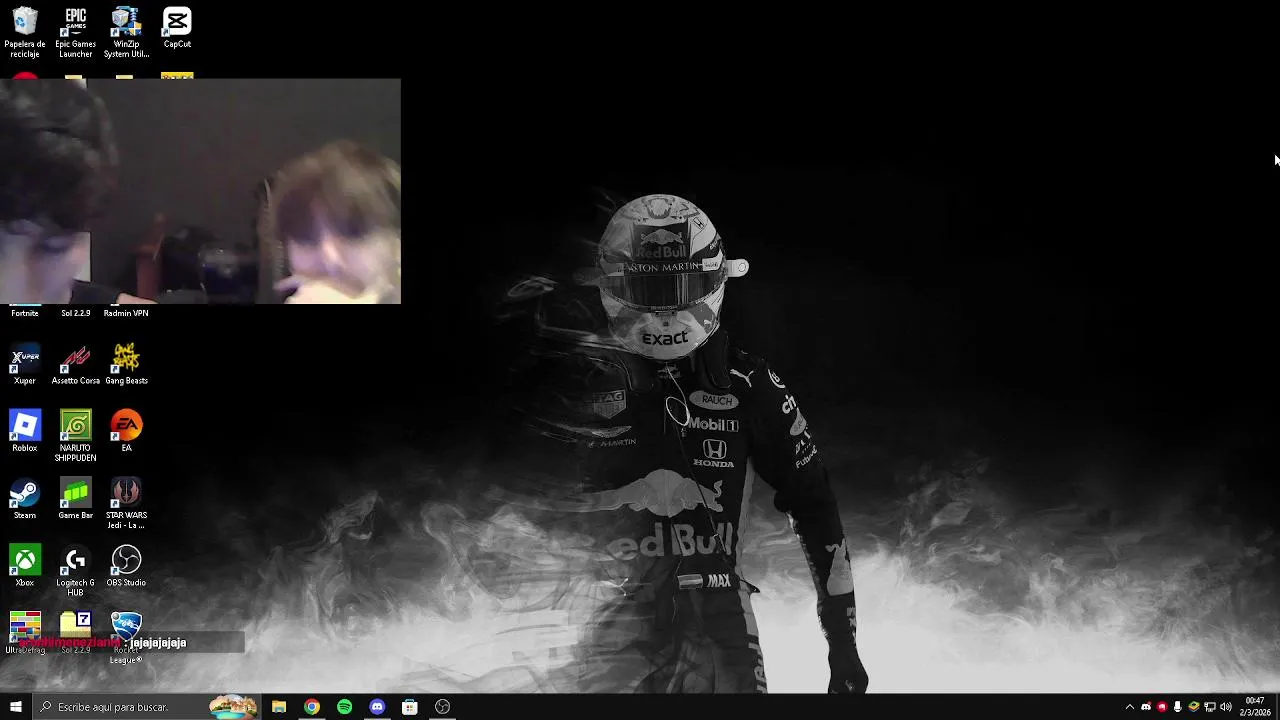This screenshot has width=1280, height=720.
Task: Click the Windows Start button
Action: point(16,707)
